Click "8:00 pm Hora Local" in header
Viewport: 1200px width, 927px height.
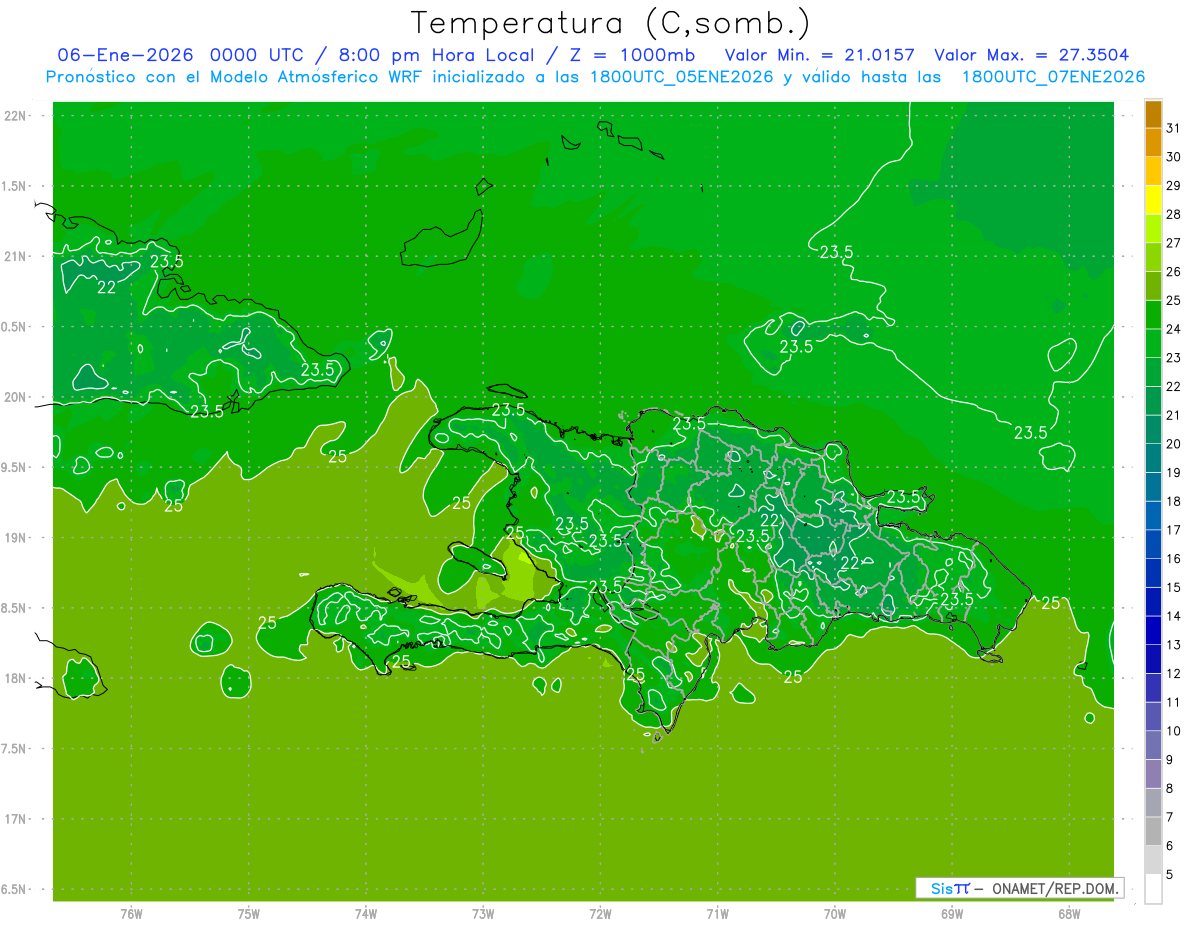437,55
